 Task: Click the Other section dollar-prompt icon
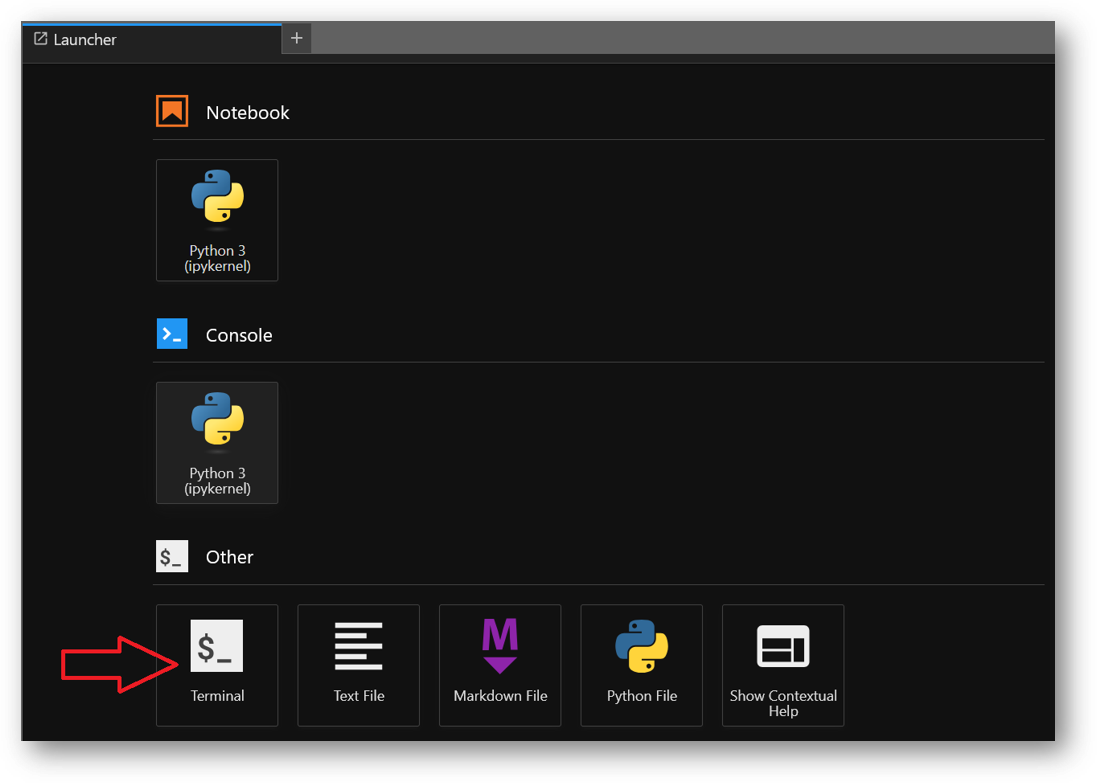(171, 556)
